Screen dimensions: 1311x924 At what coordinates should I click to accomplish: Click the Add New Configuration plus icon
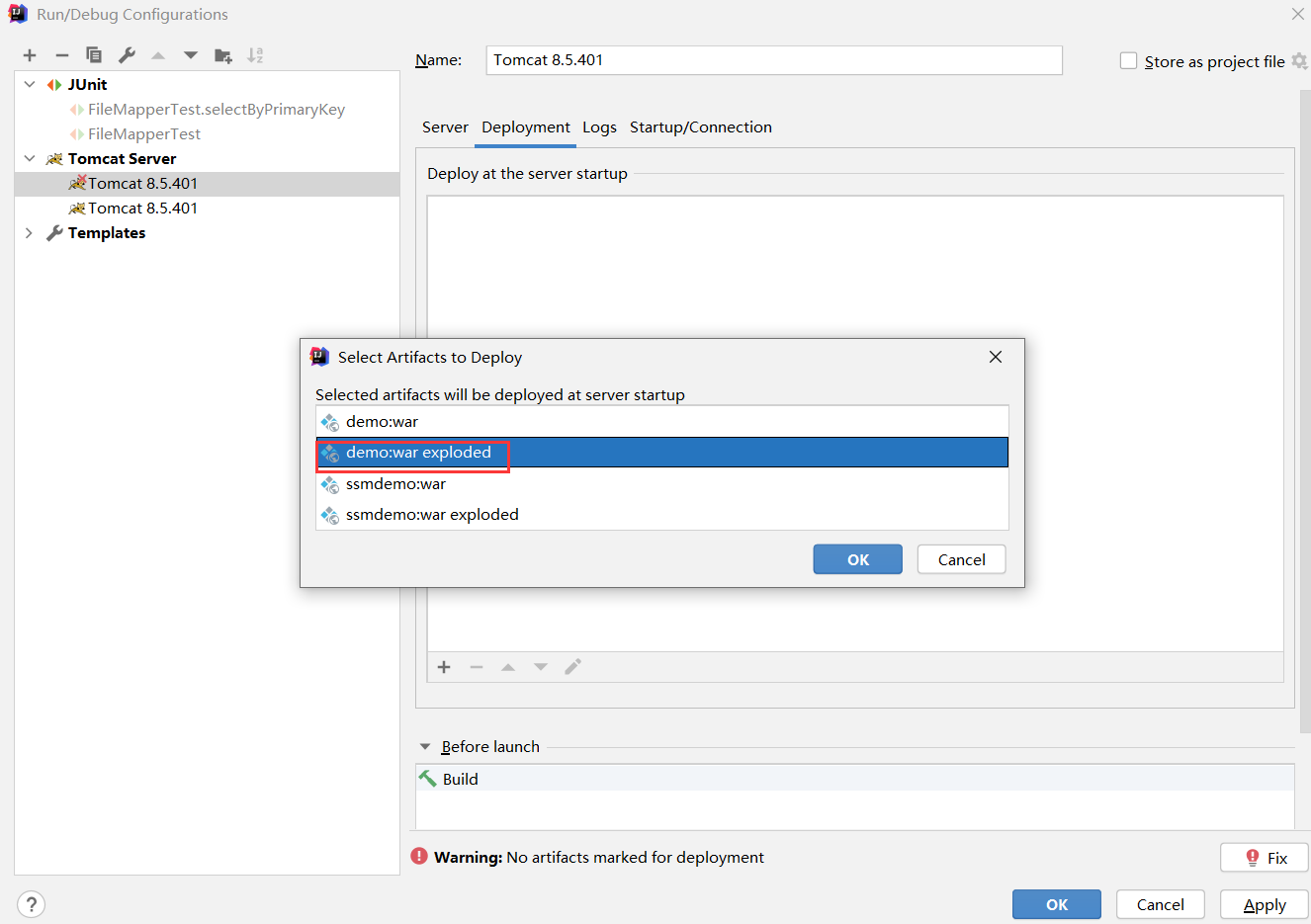[x=30, y=55]
